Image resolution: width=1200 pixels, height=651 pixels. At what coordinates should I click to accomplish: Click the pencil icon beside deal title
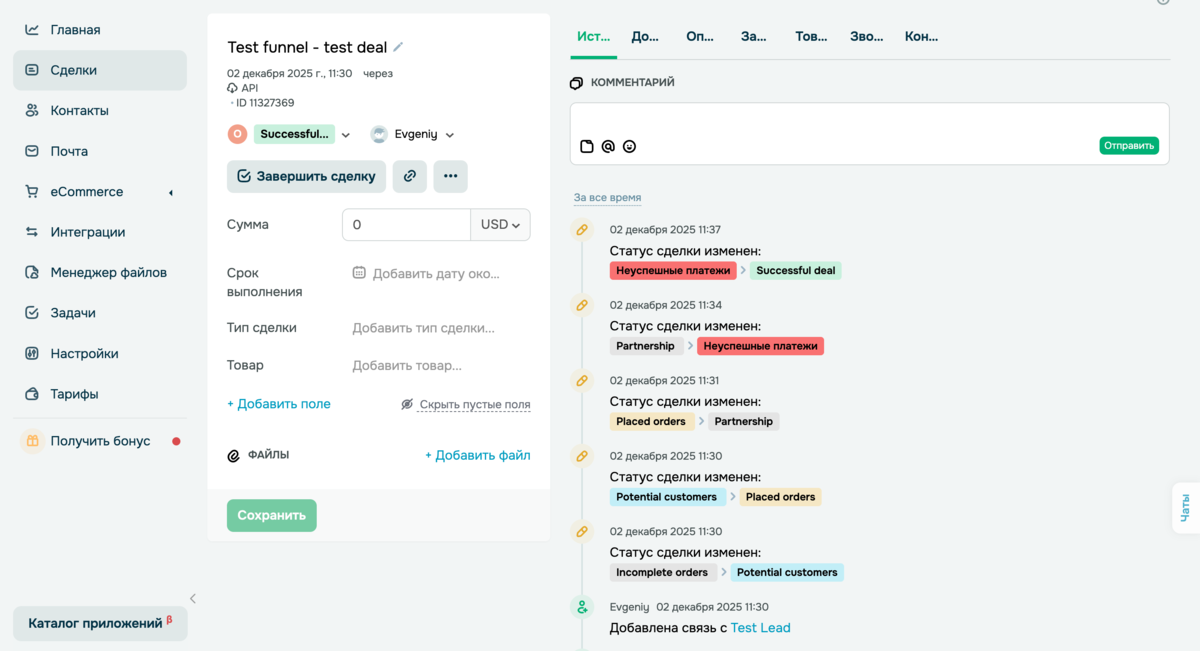click(398, 47)
